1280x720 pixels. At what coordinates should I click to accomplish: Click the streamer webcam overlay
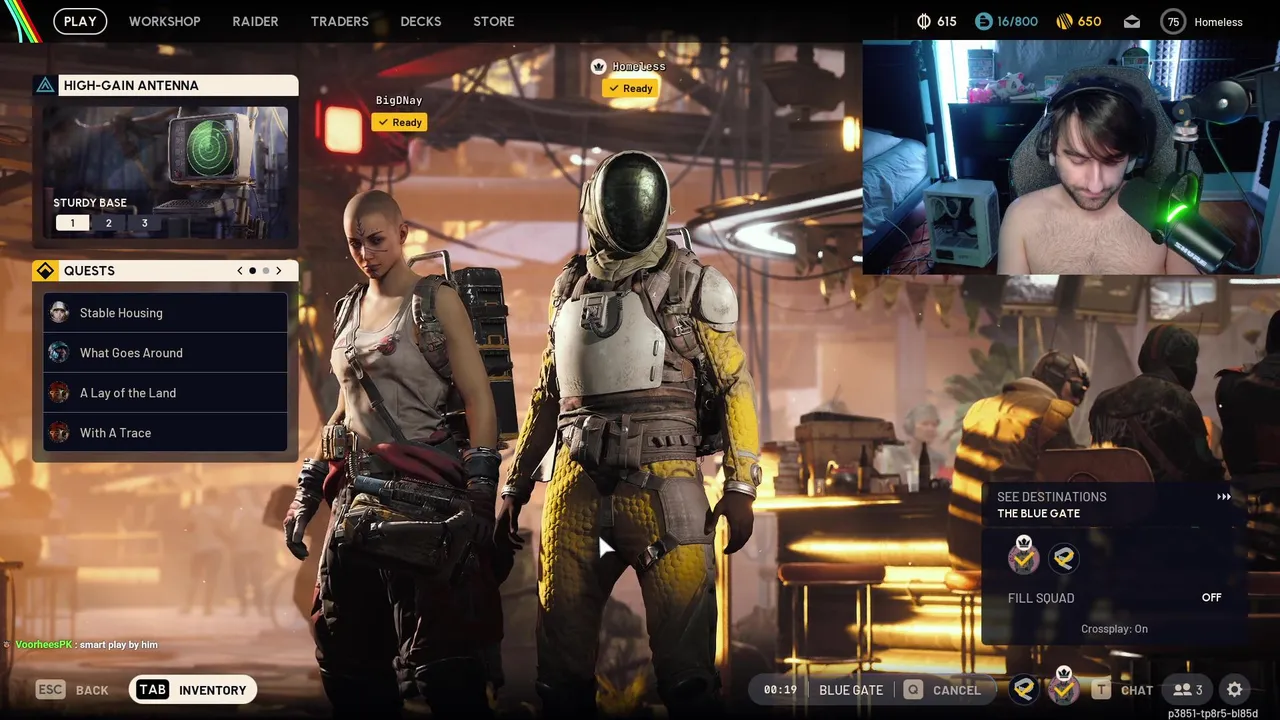(x=1071, y=157)
